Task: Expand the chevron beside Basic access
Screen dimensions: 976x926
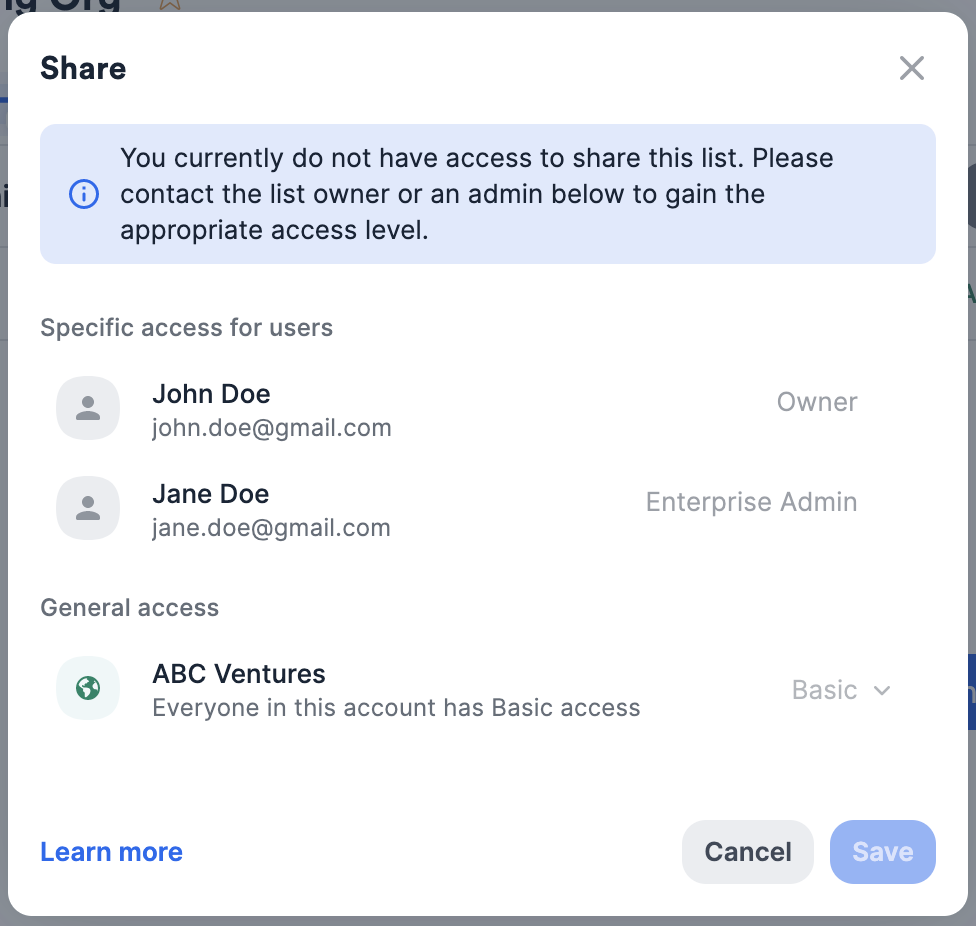Action: pyautogui.click(x=881, y=690)
